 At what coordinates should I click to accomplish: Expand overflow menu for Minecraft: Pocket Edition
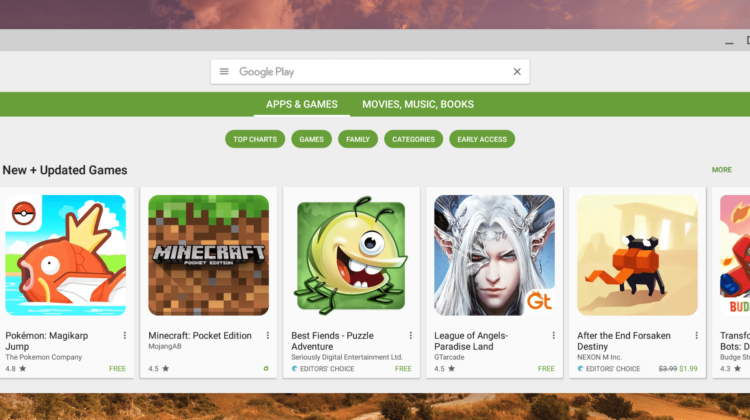tap(267, 336)
